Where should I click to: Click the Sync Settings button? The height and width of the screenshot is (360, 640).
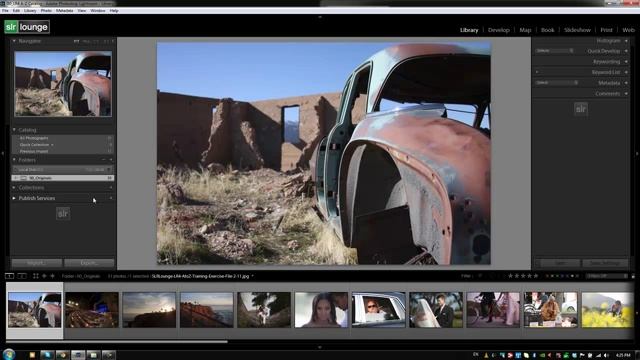[605, 263]
